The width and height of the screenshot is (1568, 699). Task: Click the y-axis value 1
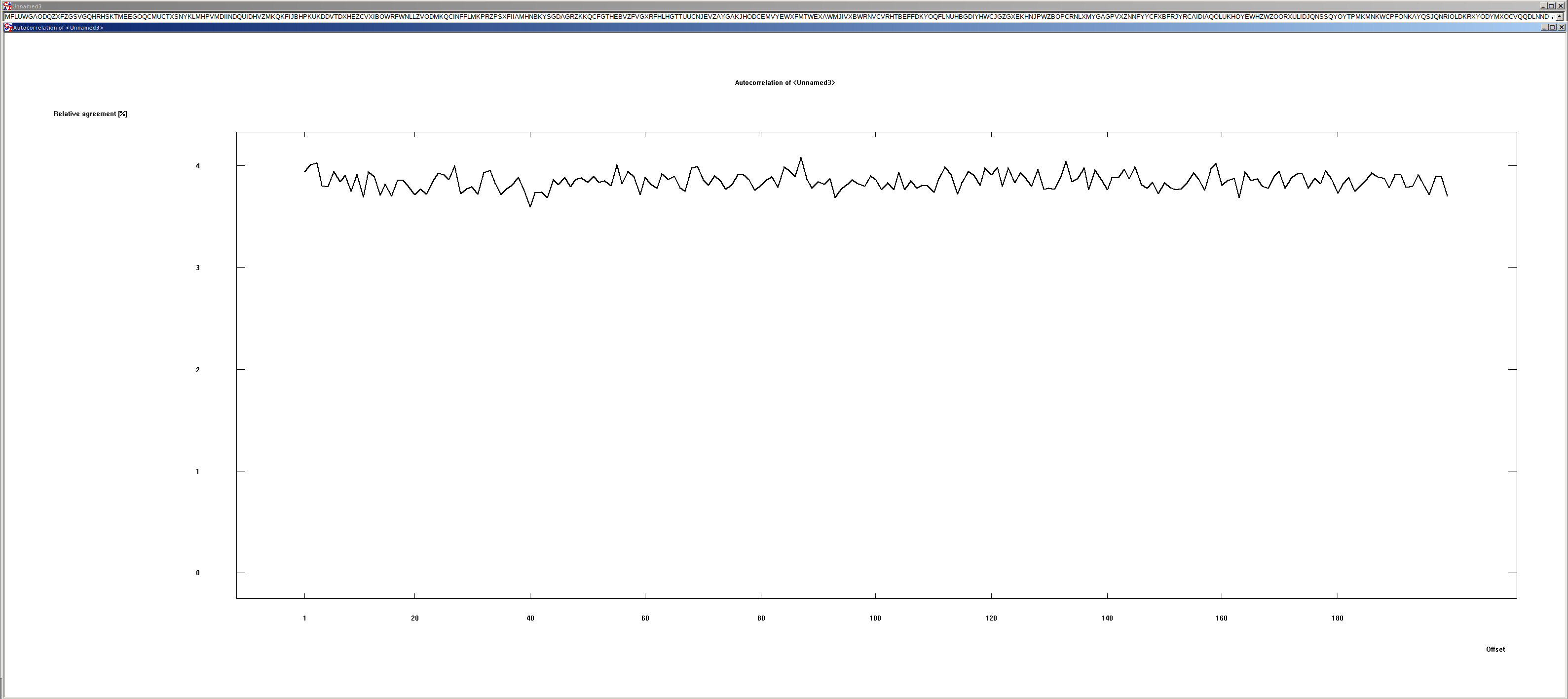(x=198, y=471)
